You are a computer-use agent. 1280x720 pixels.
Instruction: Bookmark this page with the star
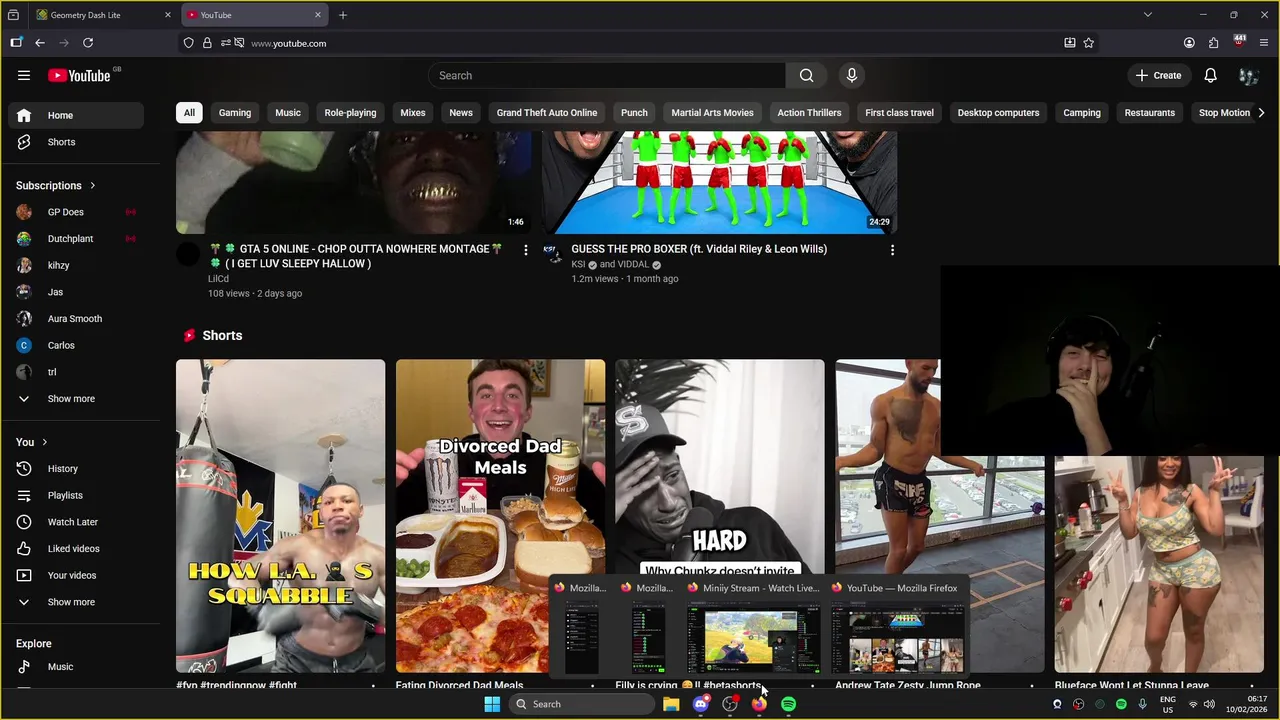1089,43
